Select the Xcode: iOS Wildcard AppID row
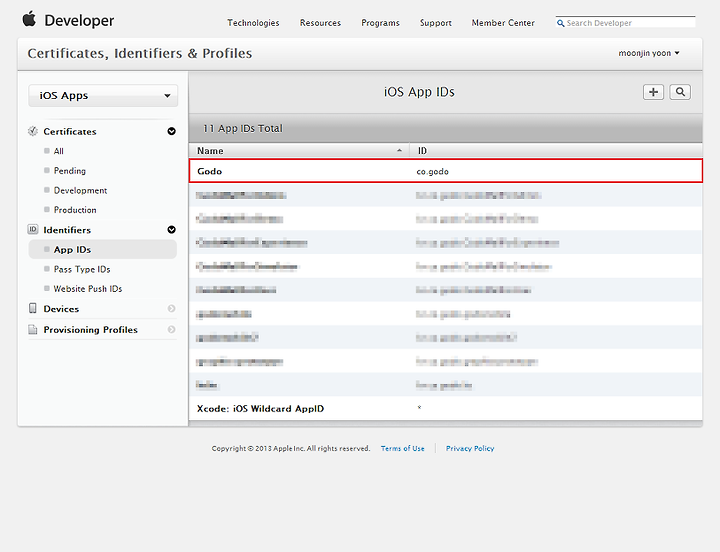Viewport: 720px width, 552px height. tap(445, 408)
